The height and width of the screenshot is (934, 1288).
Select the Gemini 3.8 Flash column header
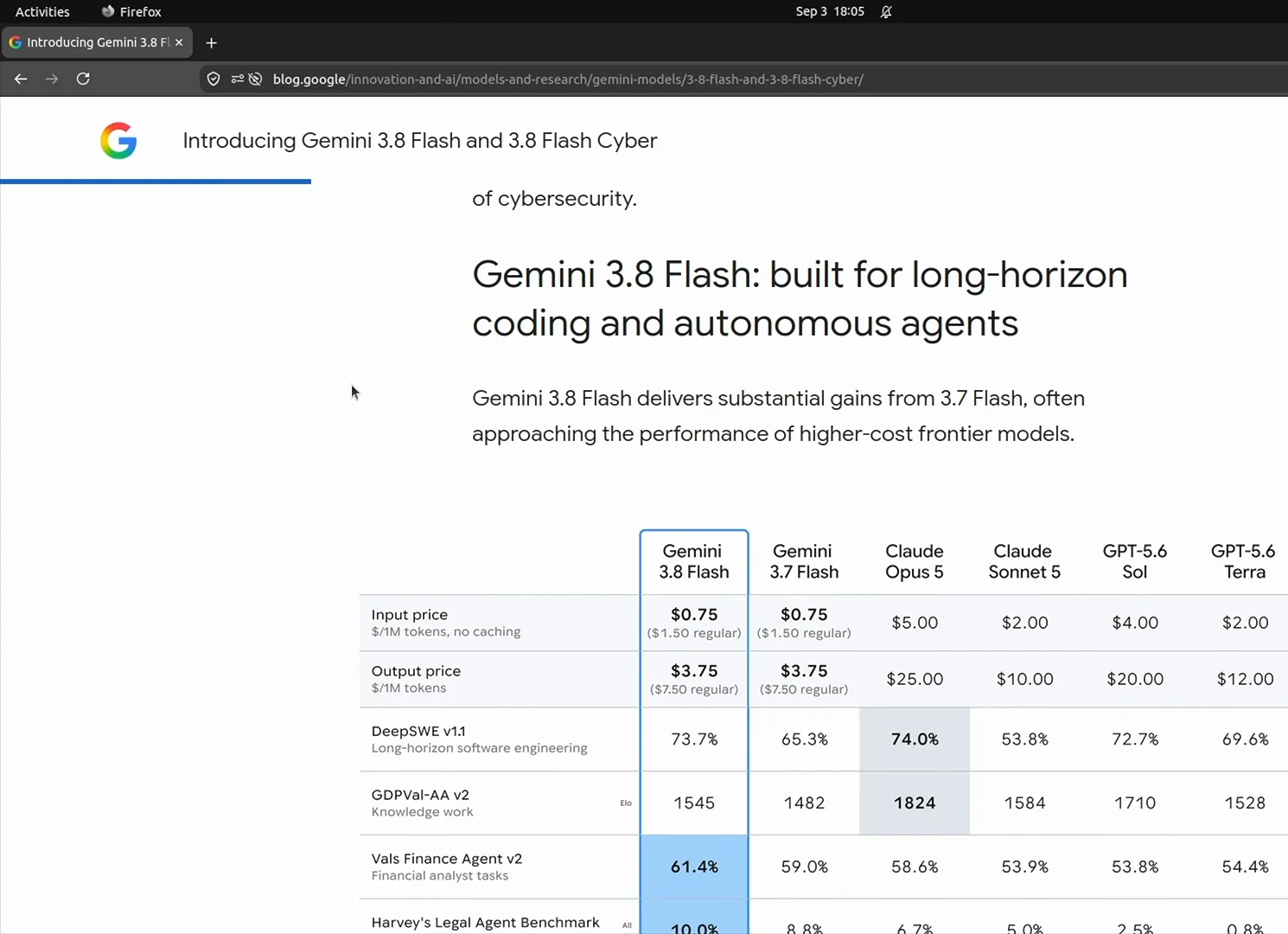point(694,561)
